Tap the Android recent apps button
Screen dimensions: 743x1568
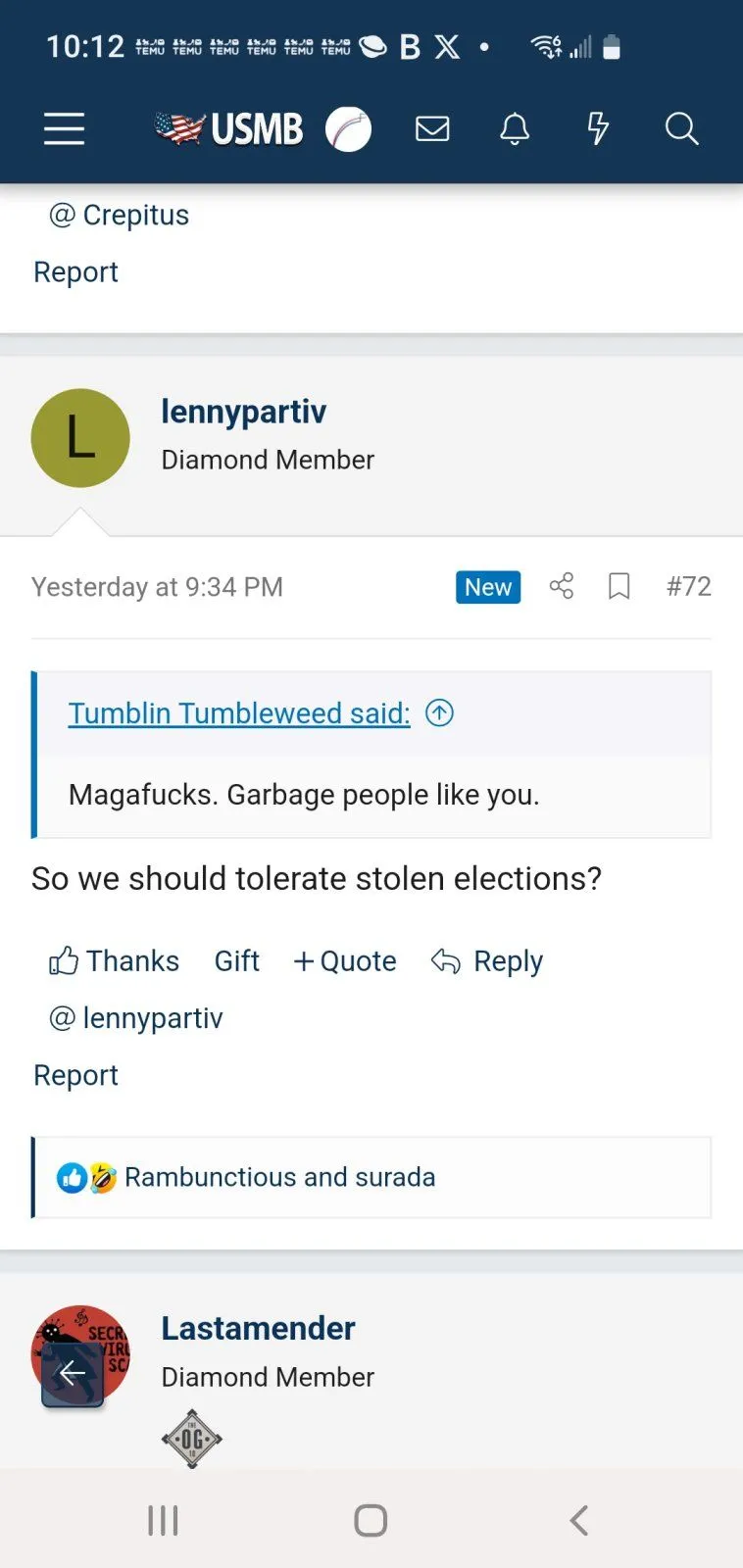point(163,1520)
